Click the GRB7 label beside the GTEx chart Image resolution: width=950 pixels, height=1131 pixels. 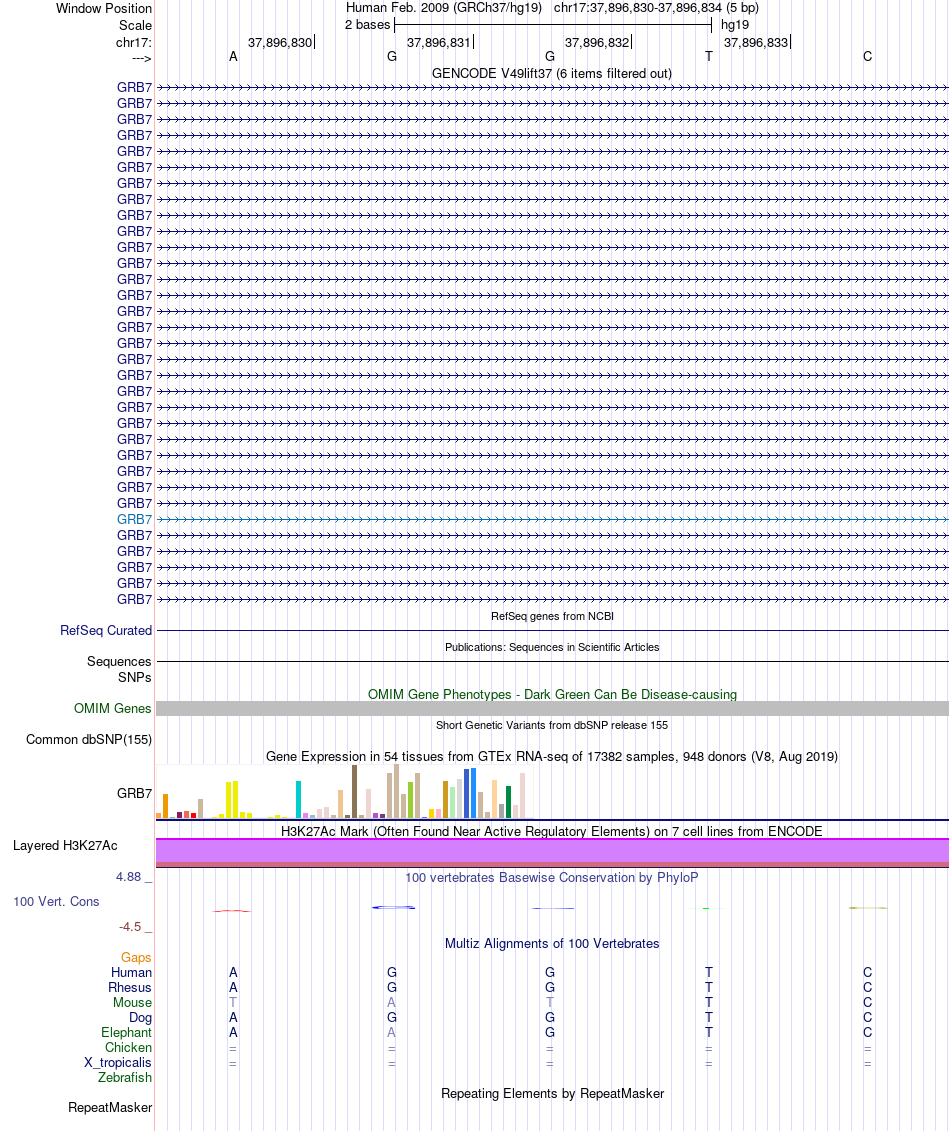click(x=134, y=793)
